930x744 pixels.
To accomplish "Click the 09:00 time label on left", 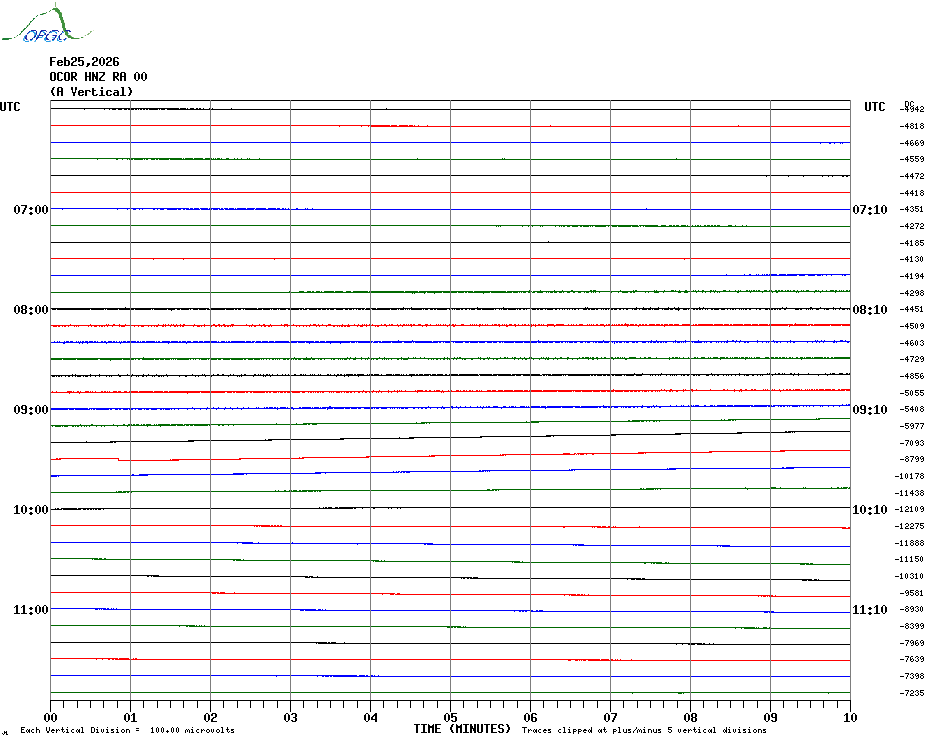I will click(30, 410).
